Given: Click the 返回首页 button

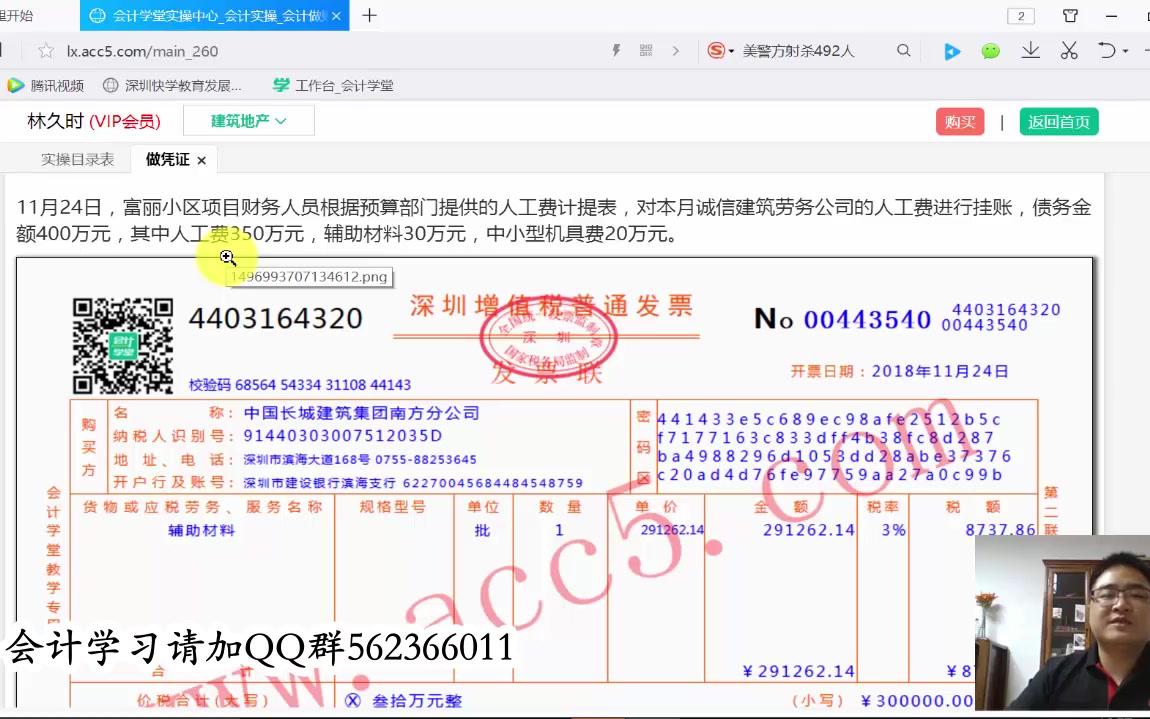Looking at the screenshot, I should [x=1059, y=121].
